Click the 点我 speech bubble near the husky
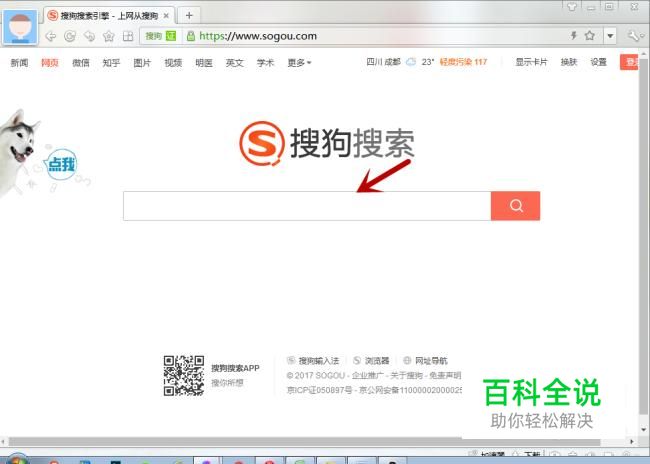The image size is (650, 464). click(x=61, y=165)
